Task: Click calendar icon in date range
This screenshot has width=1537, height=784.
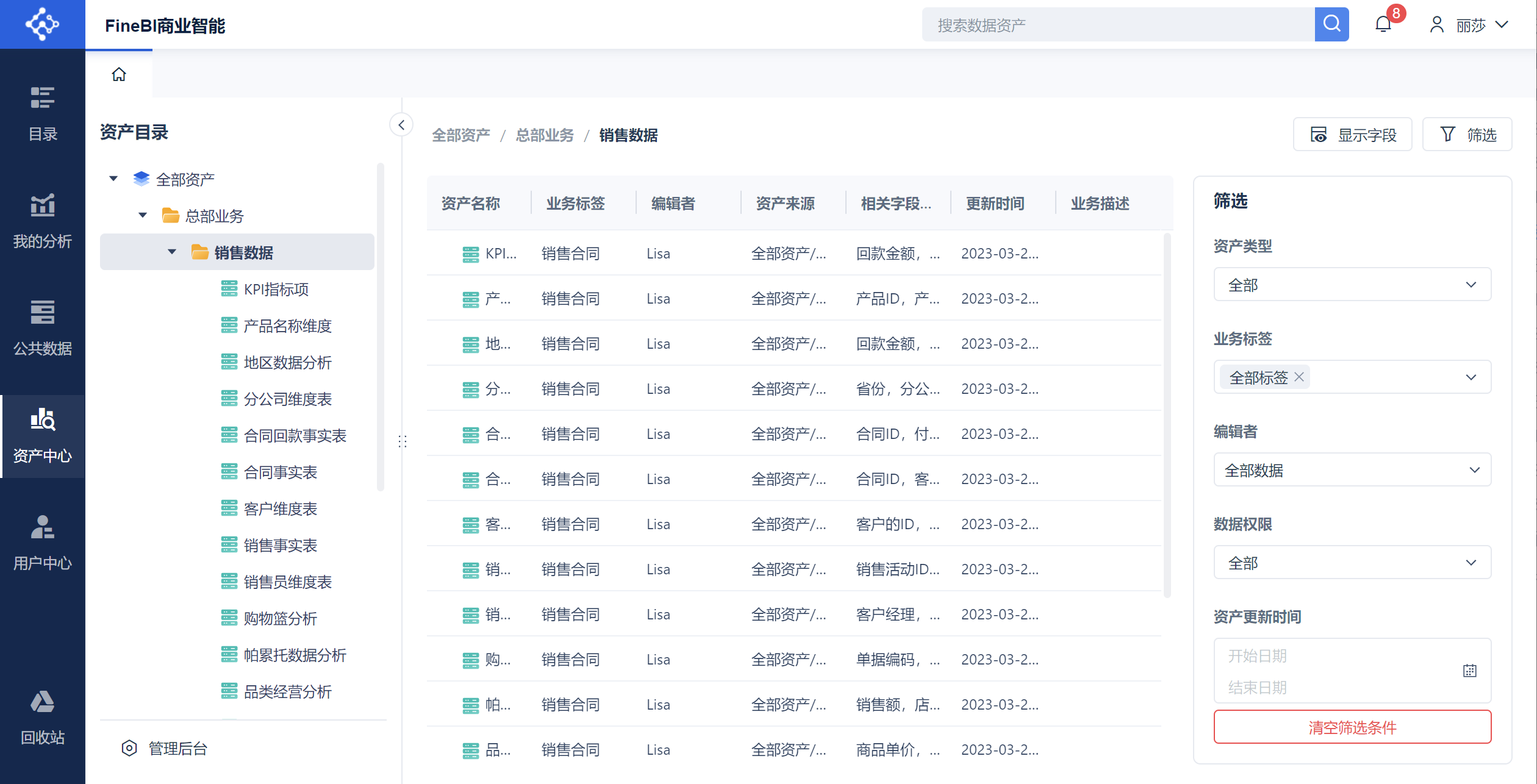Action: click(x=1469, y=671)
